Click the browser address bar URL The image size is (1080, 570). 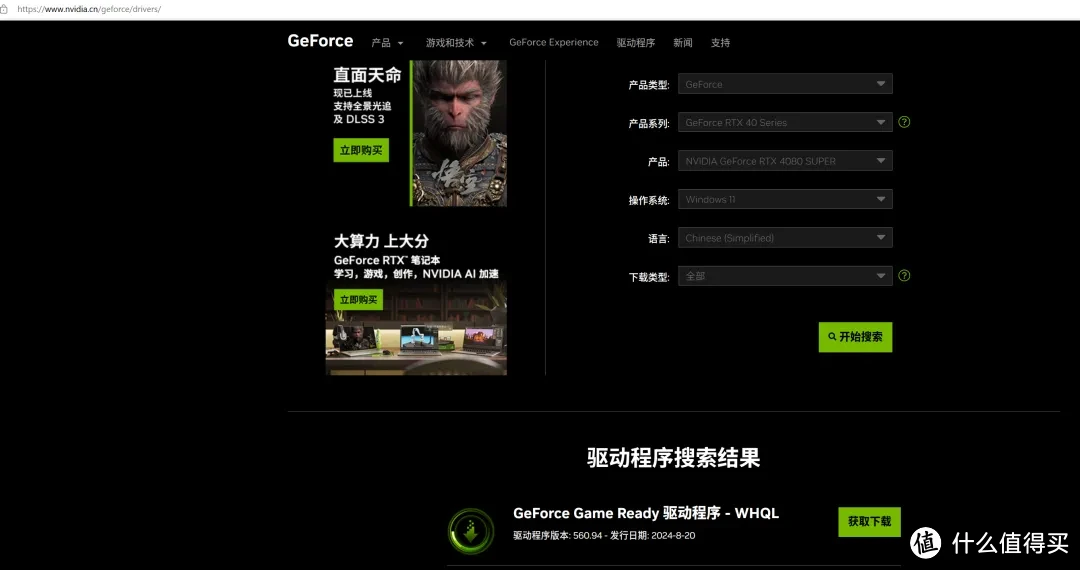click(89, 10)
